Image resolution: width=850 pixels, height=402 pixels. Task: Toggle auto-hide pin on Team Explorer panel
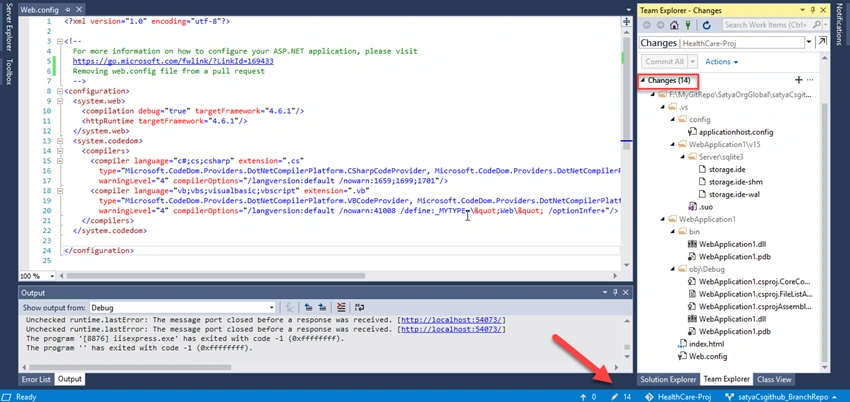click(813, 10)
